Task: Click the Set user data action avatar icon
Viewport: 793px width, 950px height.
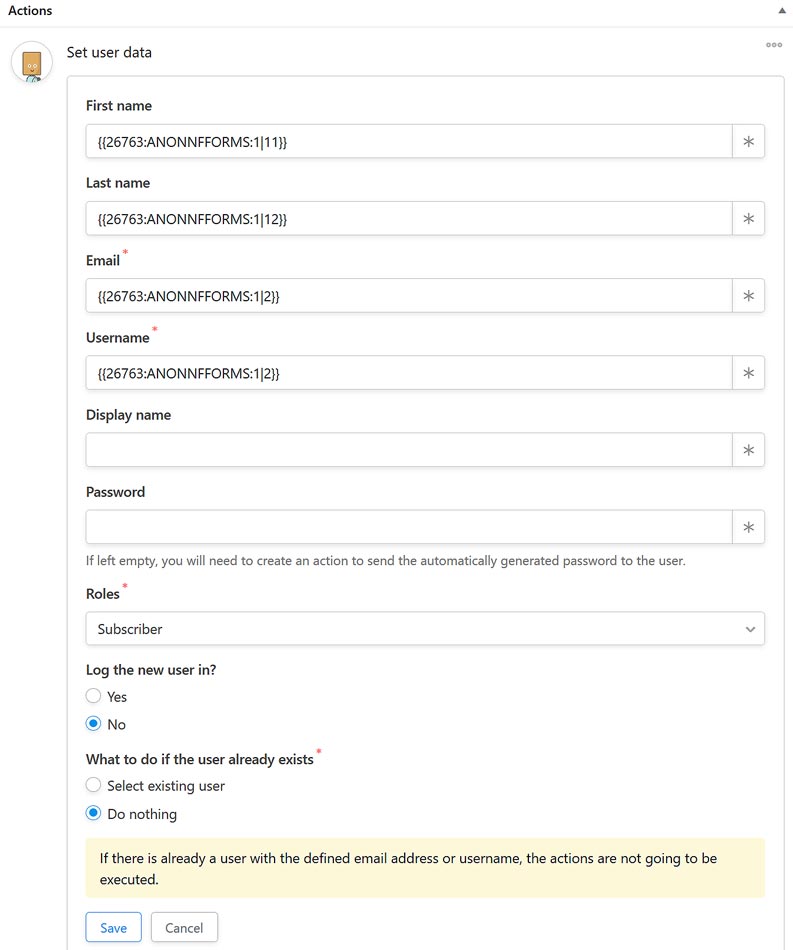Action: (x=32, y=62)
